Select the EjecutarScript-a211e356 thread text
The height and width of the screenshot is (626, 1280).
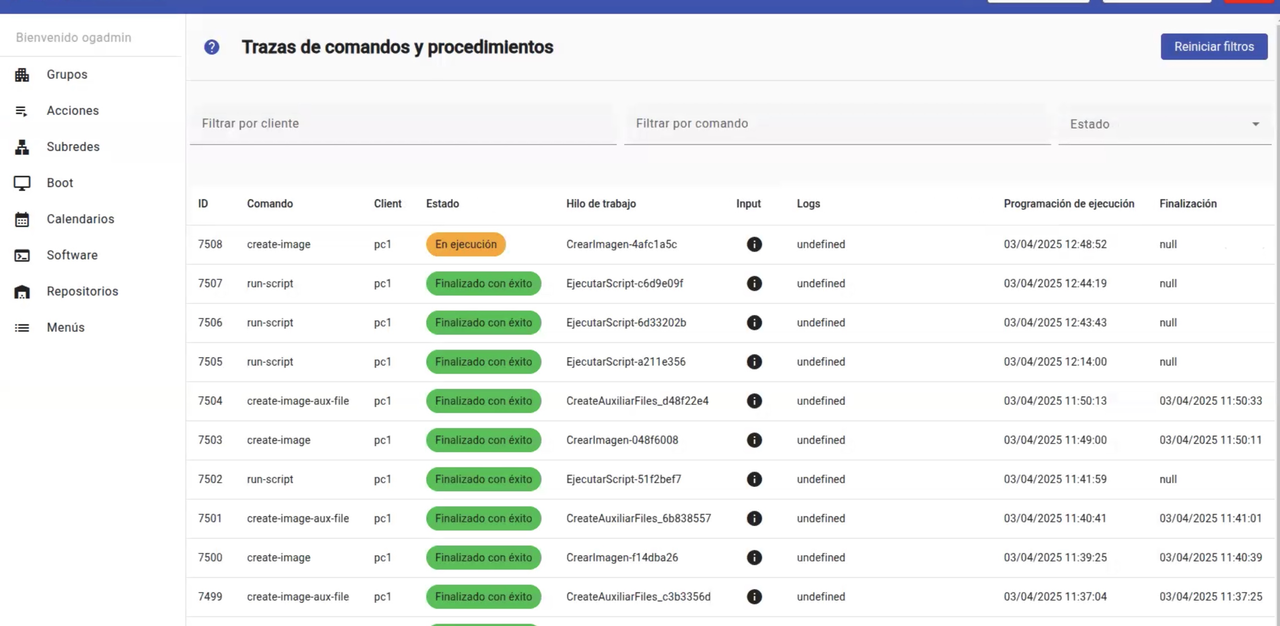coord(626,361)
